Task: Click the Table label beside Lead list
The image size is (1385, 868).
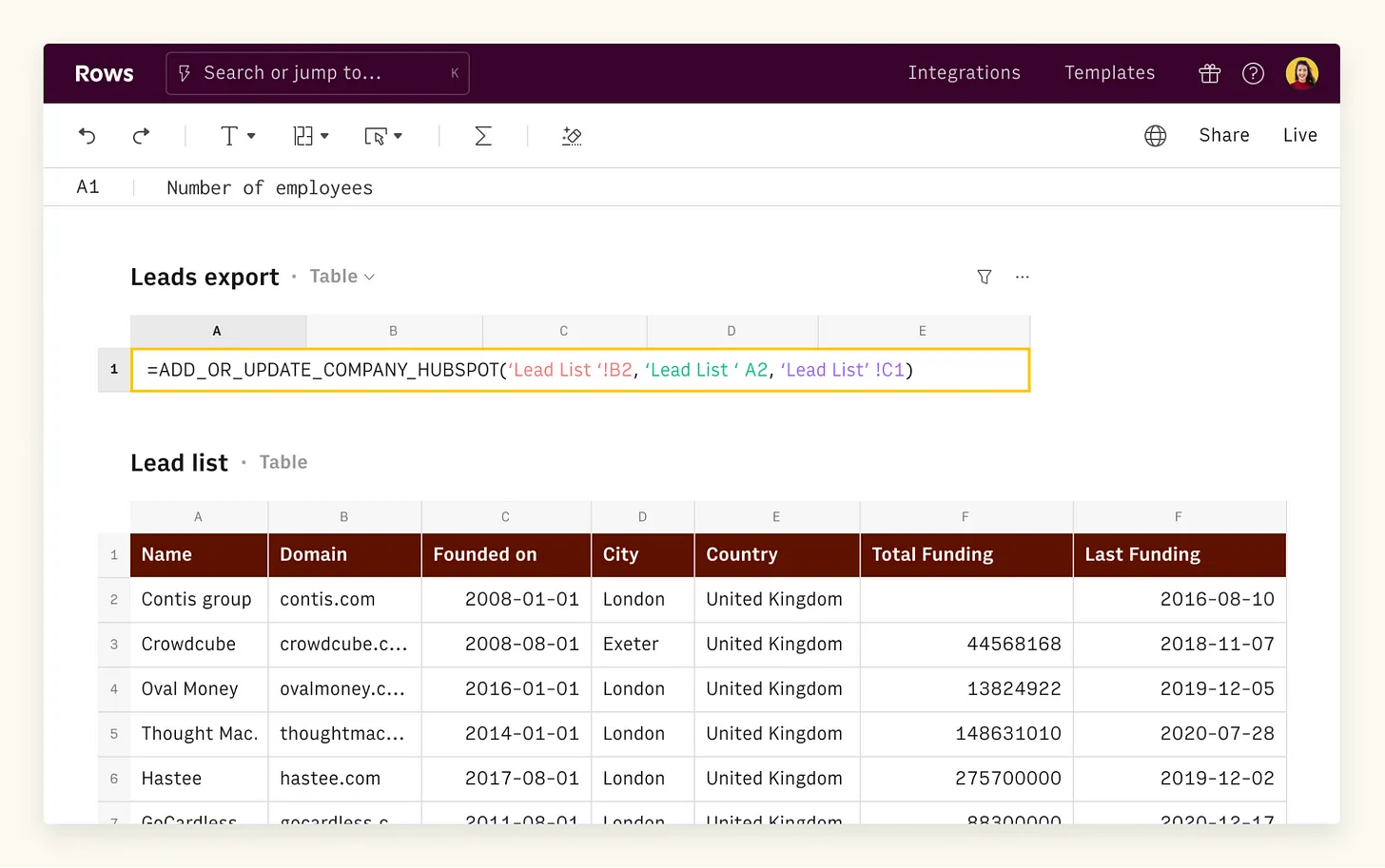Action: (x=283, y=462)
